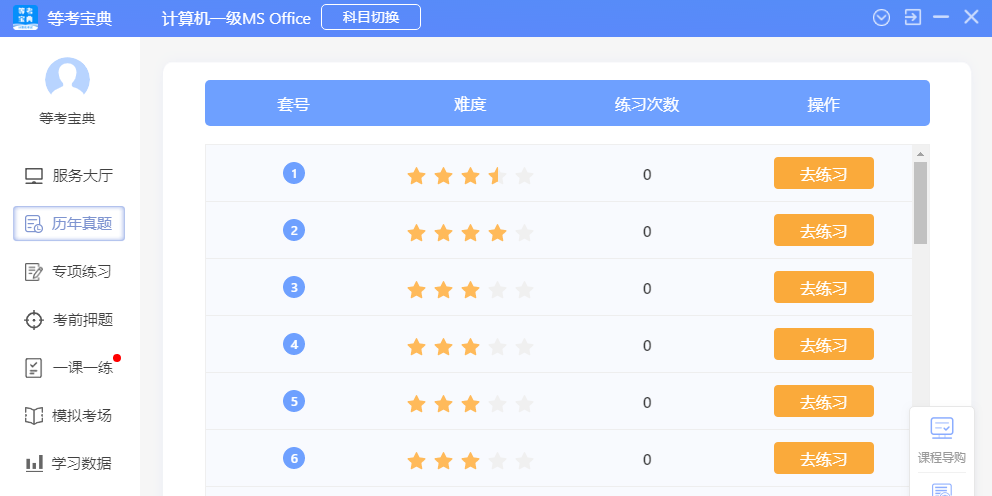992x496 pixels.
Task: Click the 等考宝典 username under avatar
Action: tap(67, 118)
